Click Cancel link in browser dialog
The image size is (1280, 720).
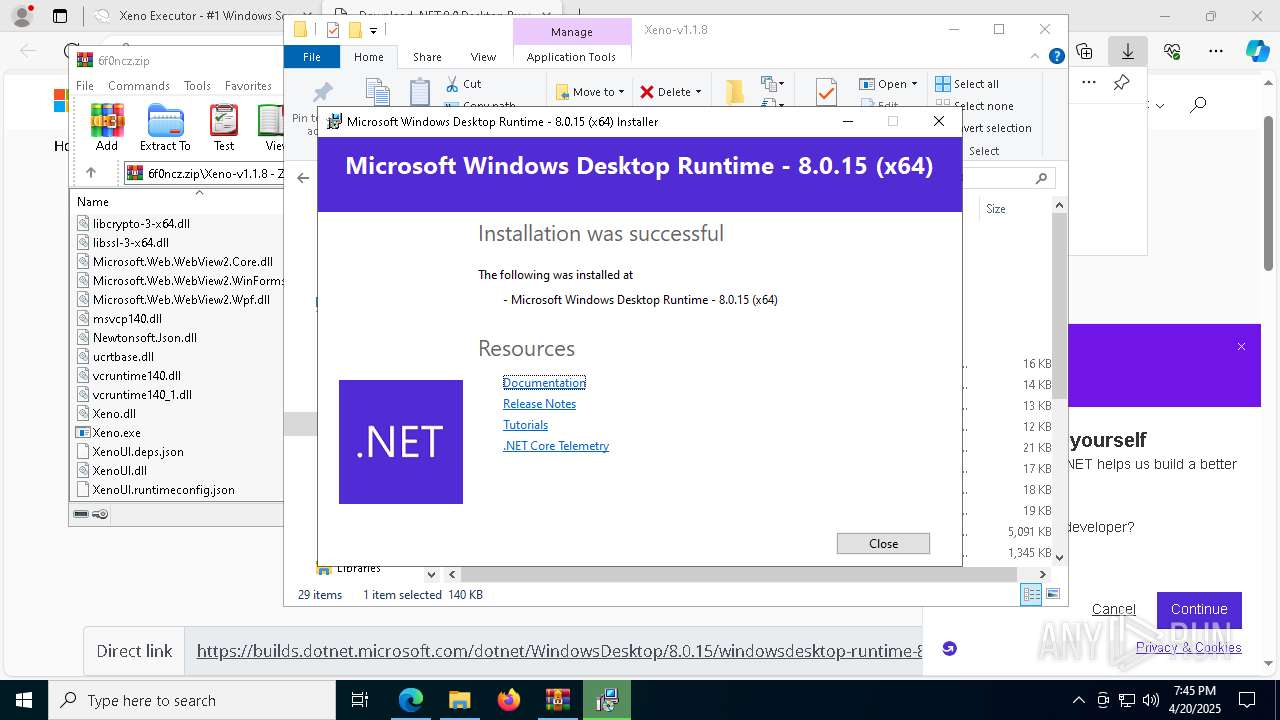pyautogui.click(x=1113, y=609)
